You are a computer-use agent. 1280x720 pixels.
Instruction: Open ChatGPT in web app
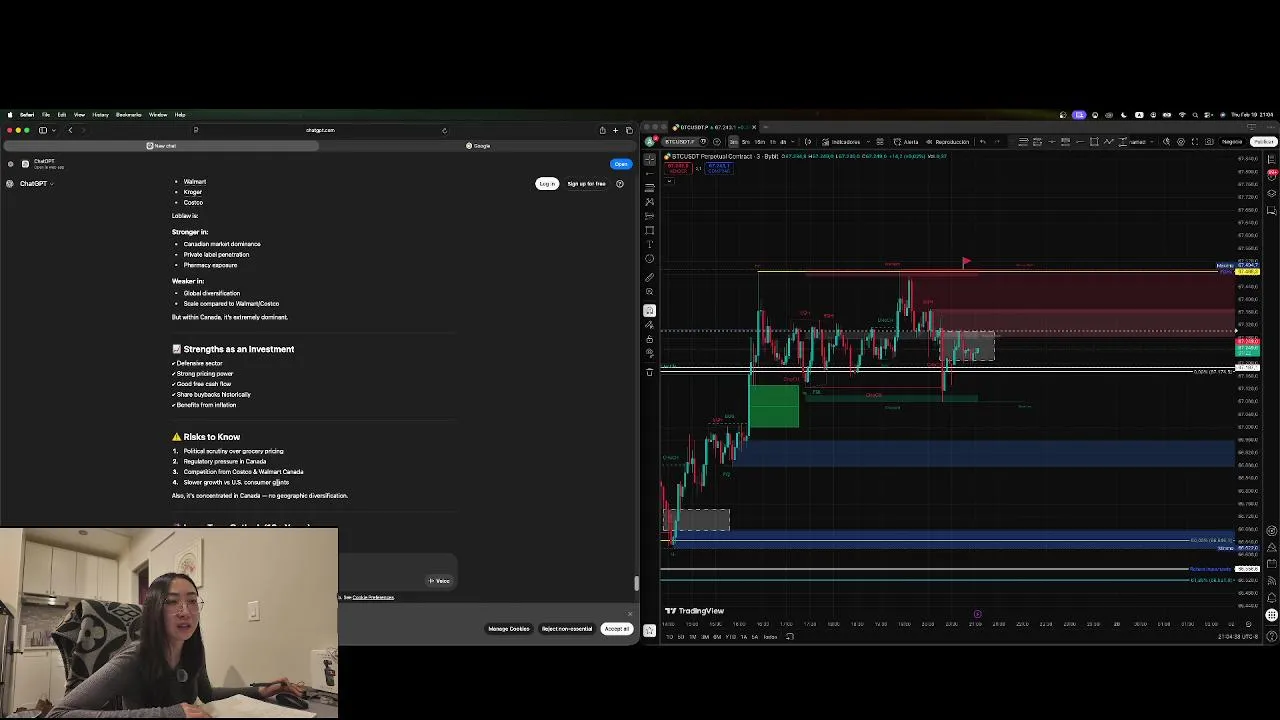pos(621,164)
